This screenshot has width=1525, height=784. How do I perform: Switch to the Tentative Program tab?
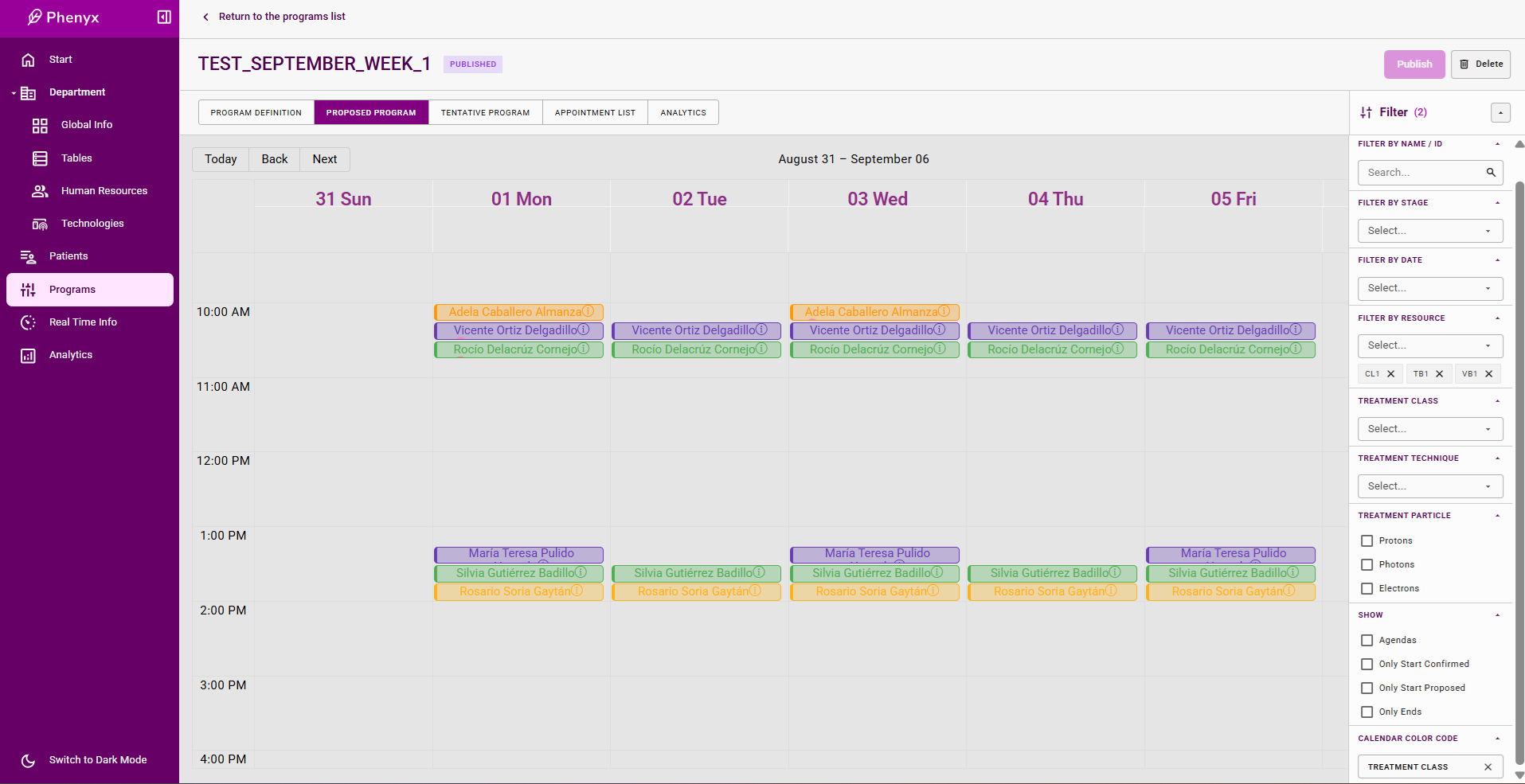[485, 113]
